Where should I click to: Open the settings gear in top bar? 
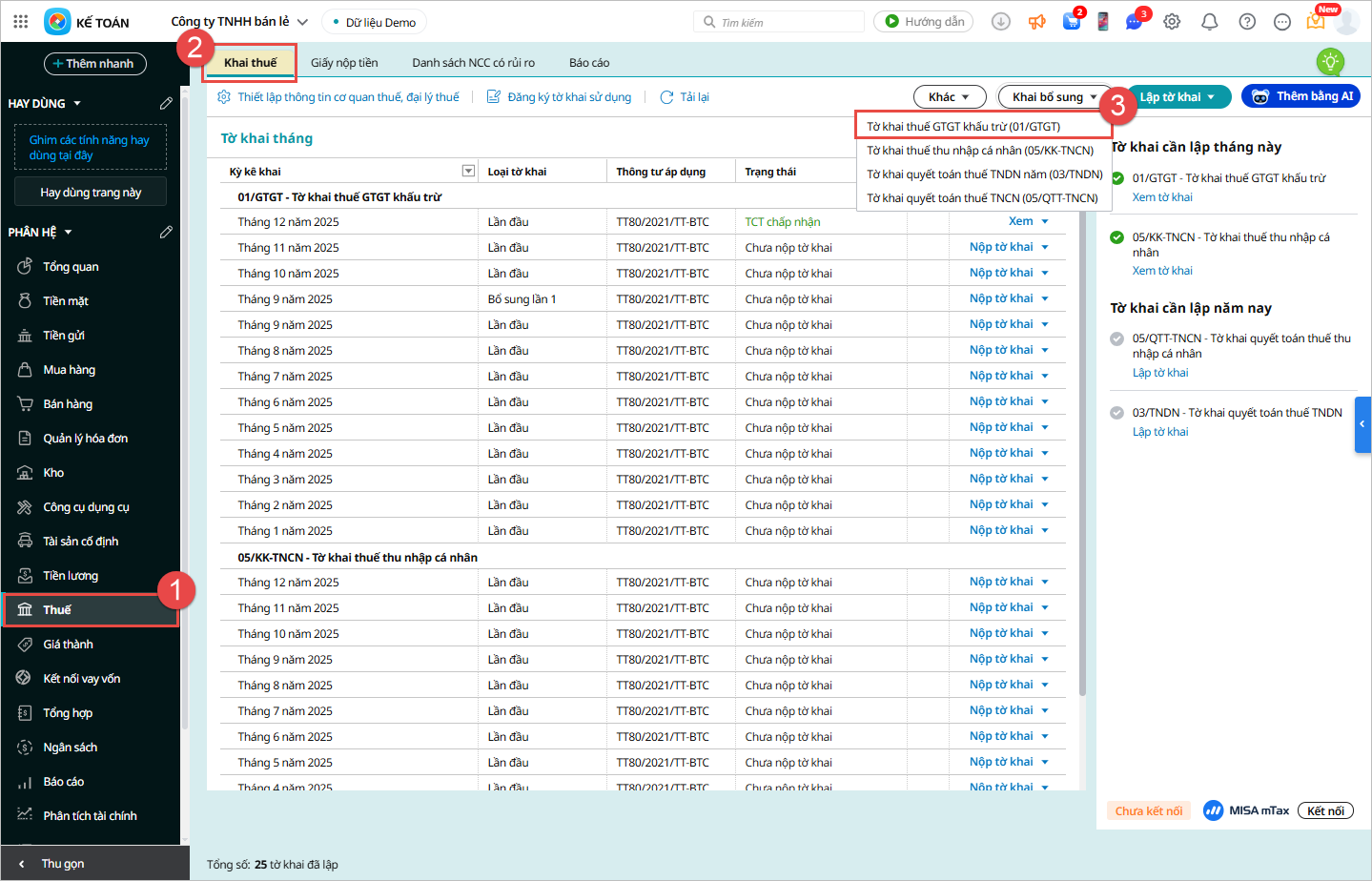tap(1172, 22)
